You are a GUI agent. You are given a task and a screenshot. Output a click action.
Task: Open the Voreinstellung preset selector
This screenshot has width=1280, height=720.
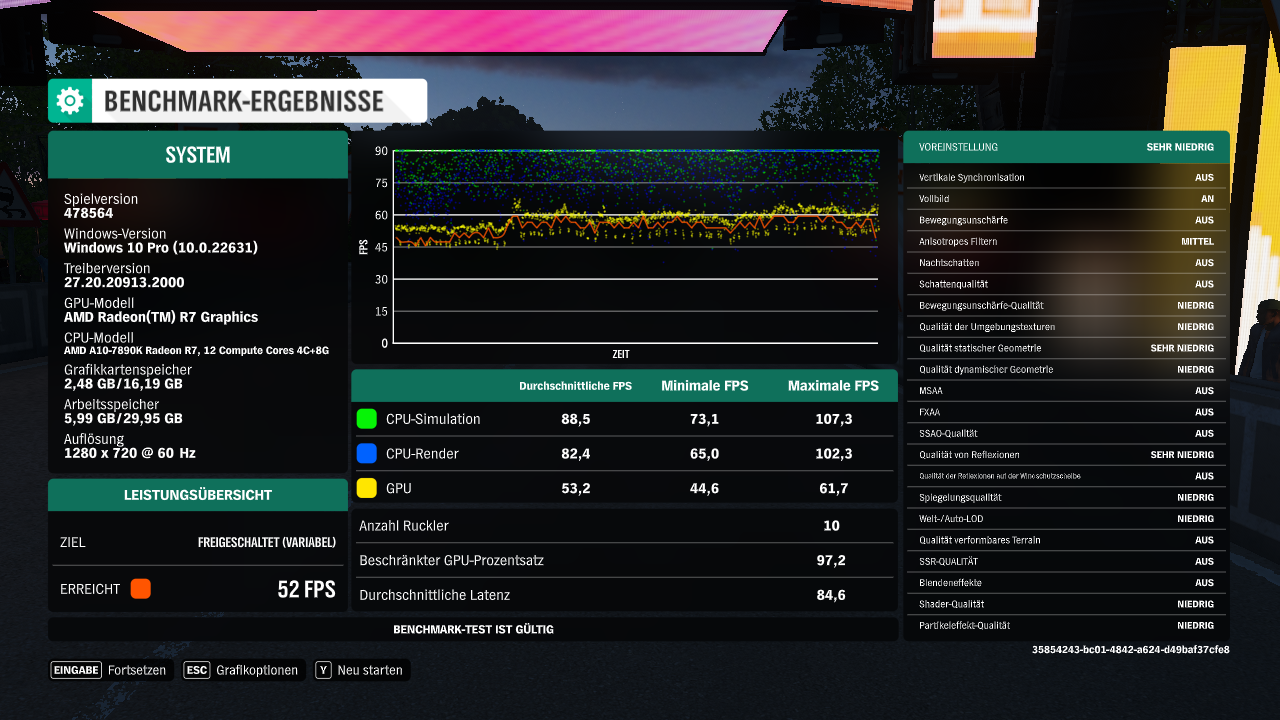pos(1066,147)
